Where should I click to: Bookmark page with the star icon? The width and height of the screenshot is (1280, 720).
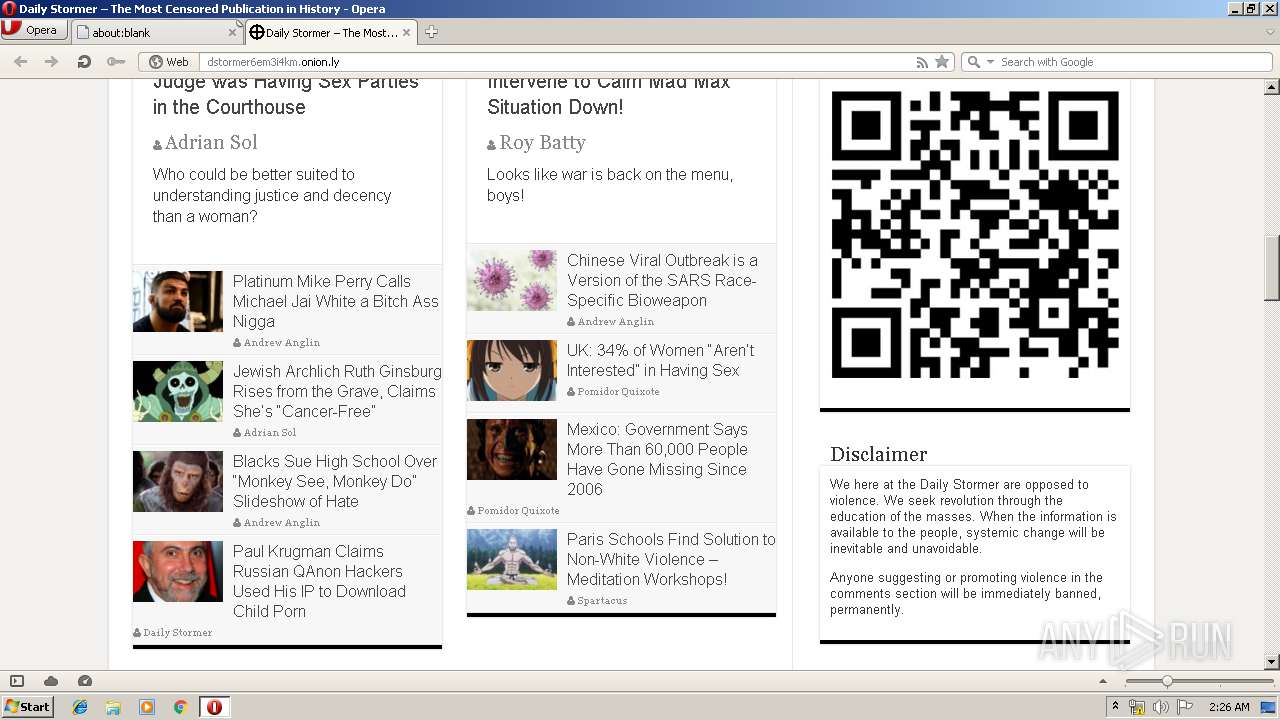click(x=942, y=62)
